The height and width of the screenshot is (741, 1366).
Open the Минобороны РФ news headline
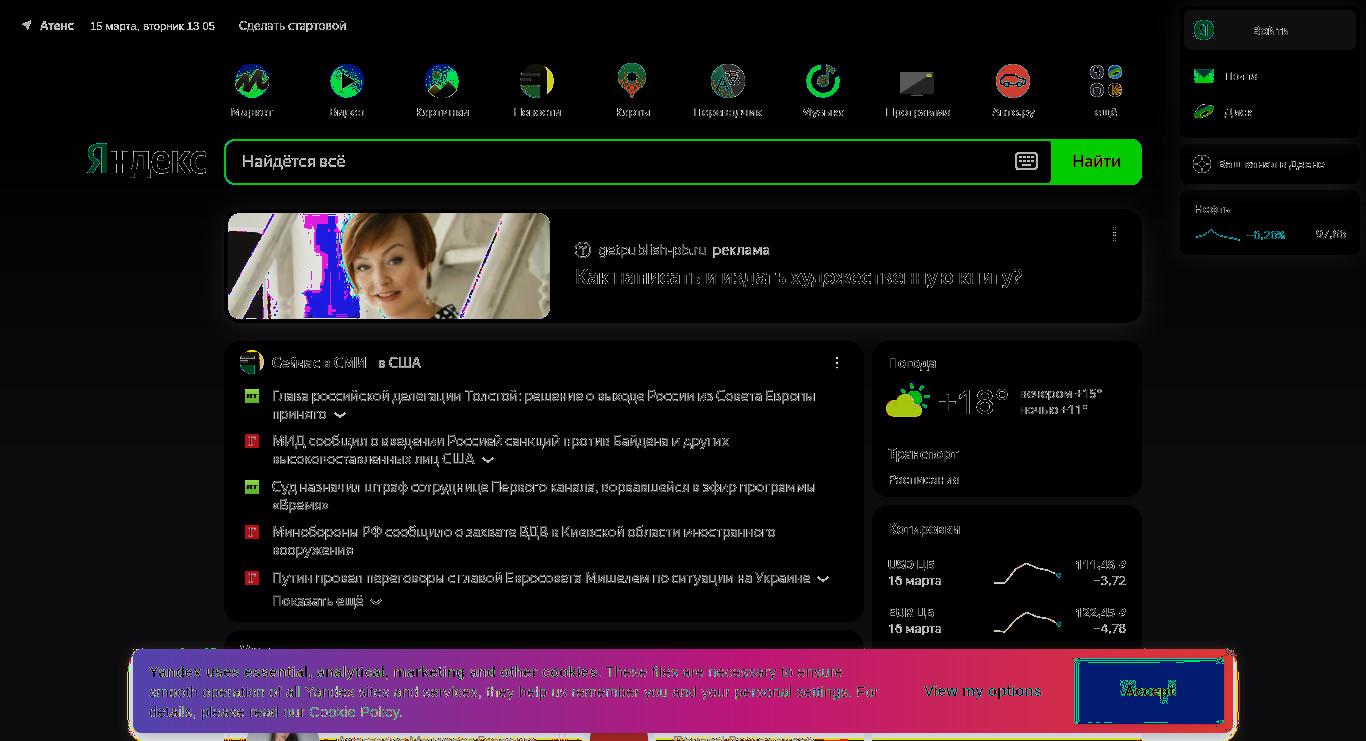[x=524, y=541]
